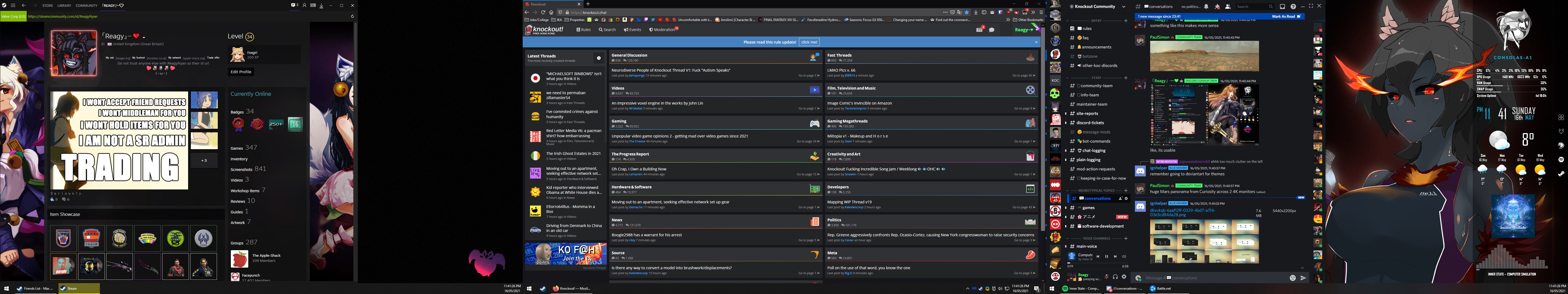Expand the Knockout Community server dropdown
Image resolution: width=1568 pixels, height=294 pixels.
click(x=1124, y=7)
